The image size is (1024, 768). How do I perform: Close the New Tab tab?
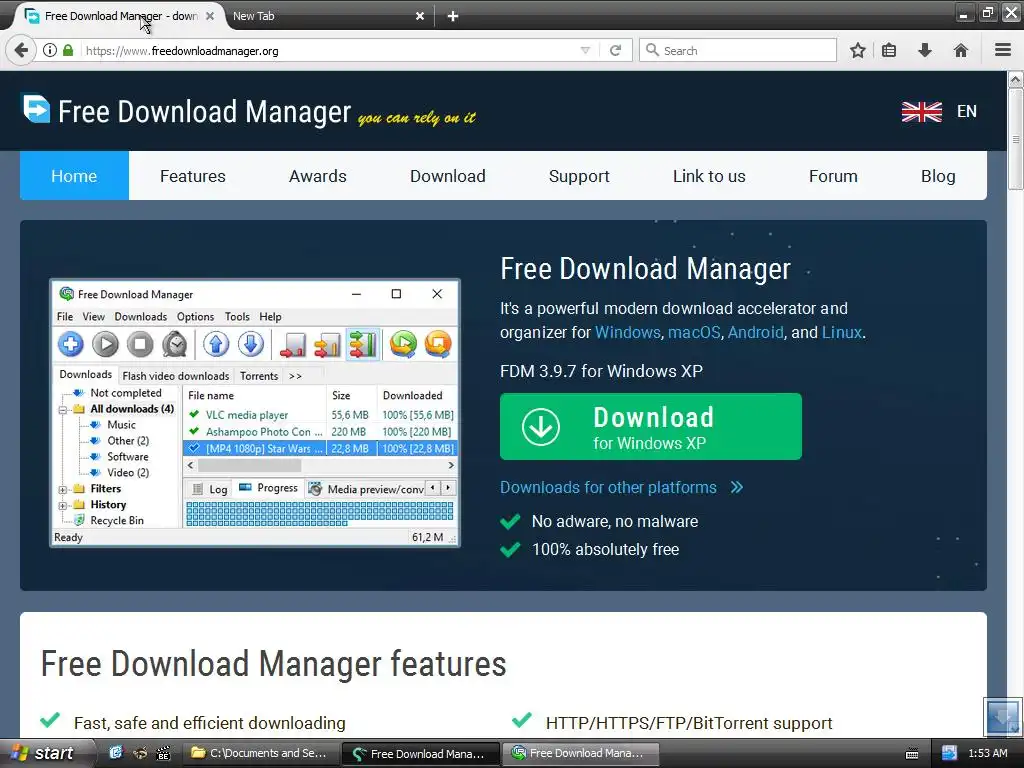[420, 16]
